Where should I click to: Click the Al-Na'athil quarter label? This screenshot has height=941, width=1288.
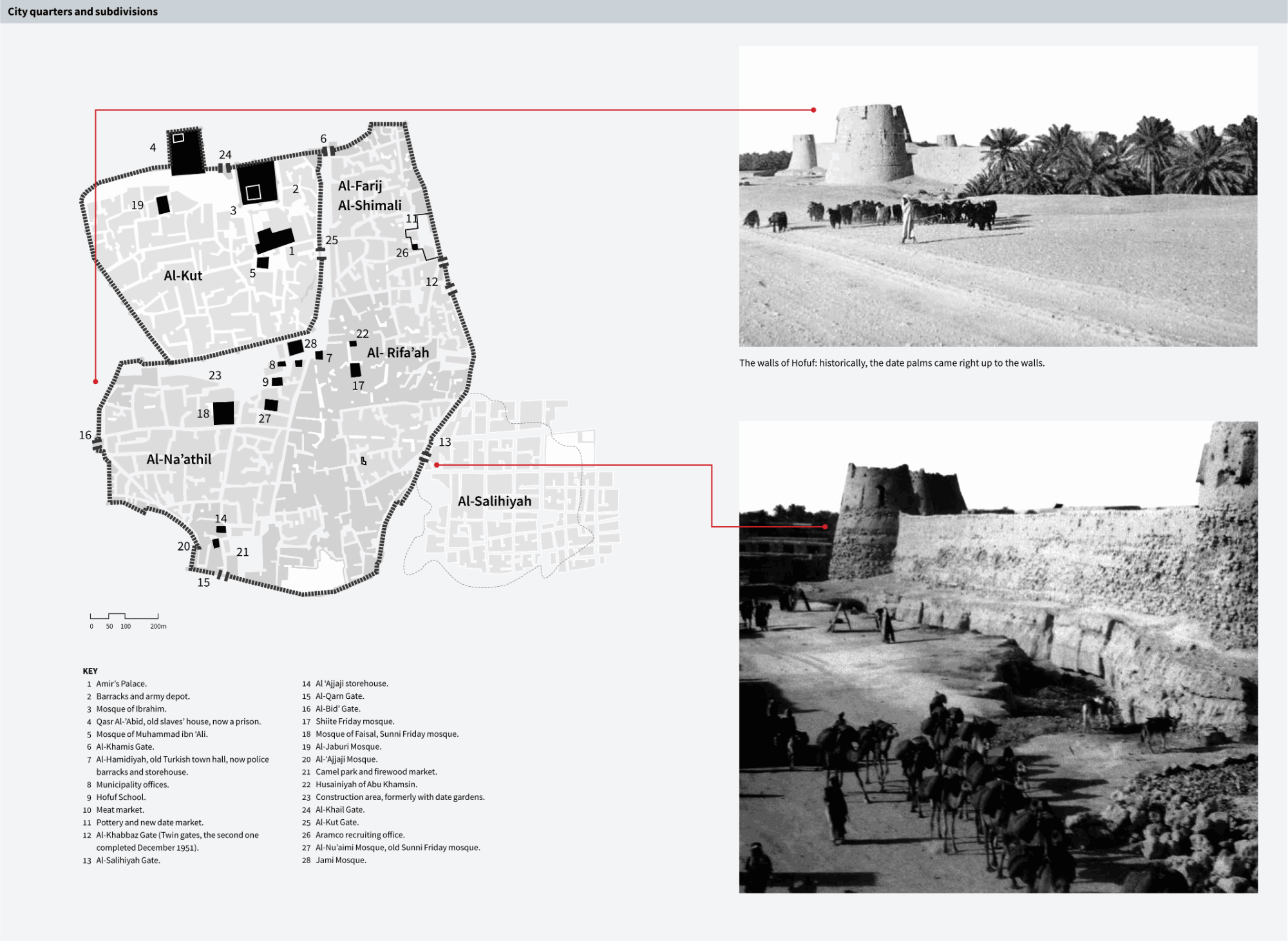(x=178, y=459)
